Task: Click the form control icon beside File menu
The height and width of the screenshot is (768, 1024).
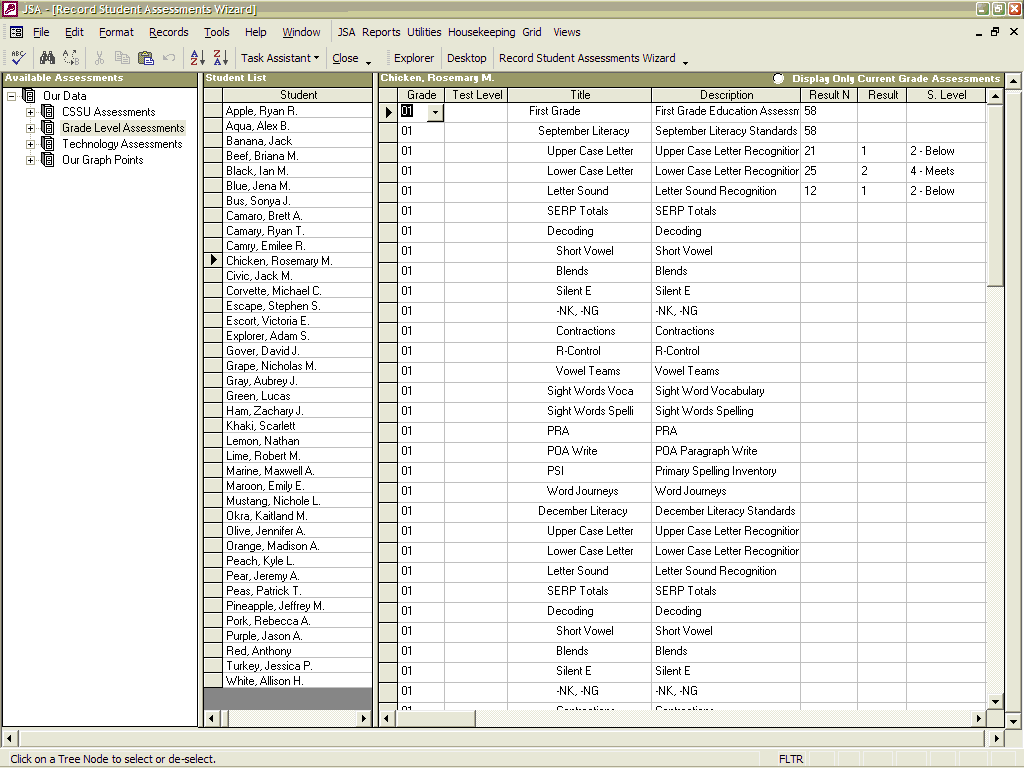Action: point(16,32)
